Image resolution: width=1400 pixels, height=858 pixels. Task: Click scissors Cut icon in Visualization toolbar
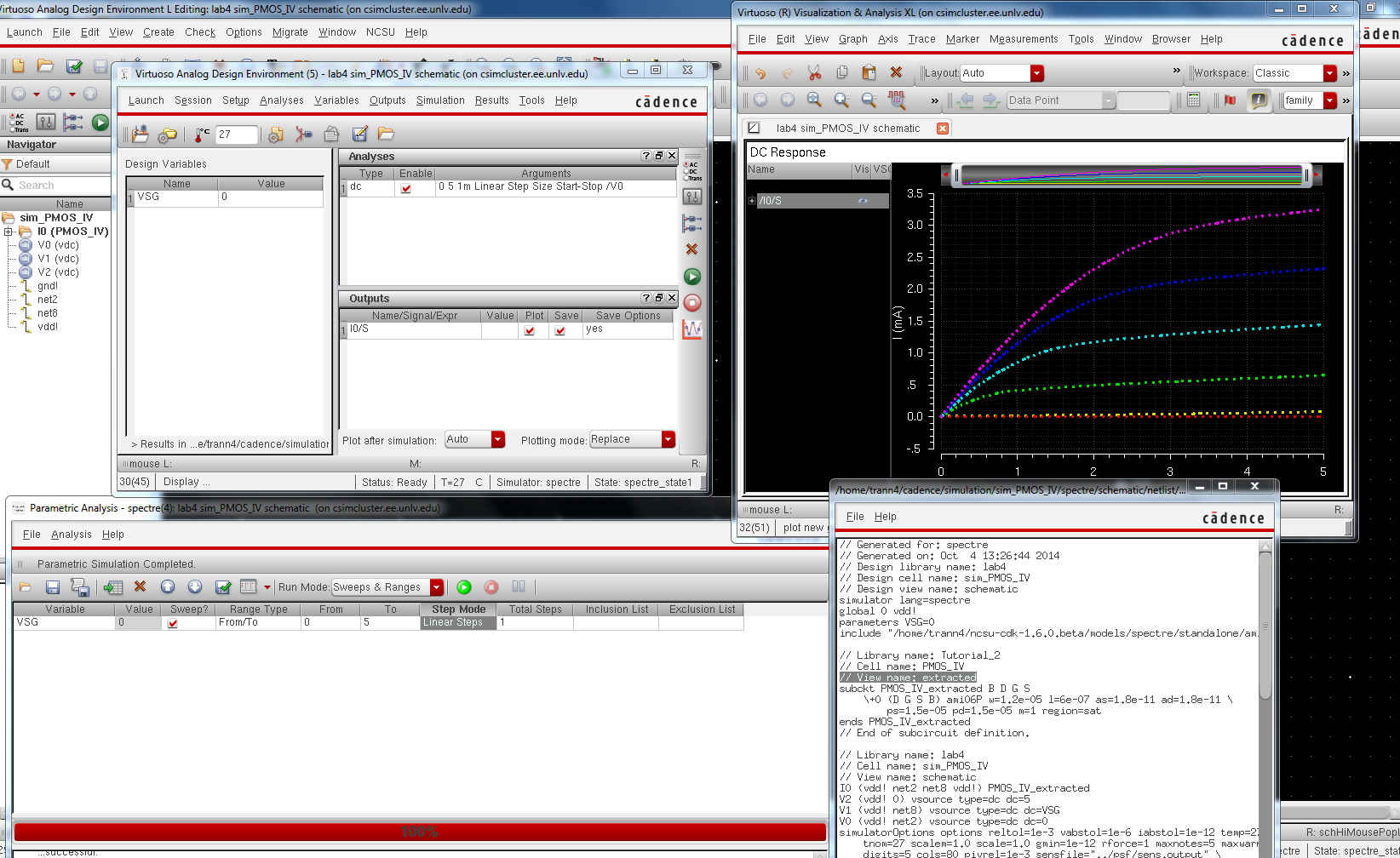pos(814,72)
